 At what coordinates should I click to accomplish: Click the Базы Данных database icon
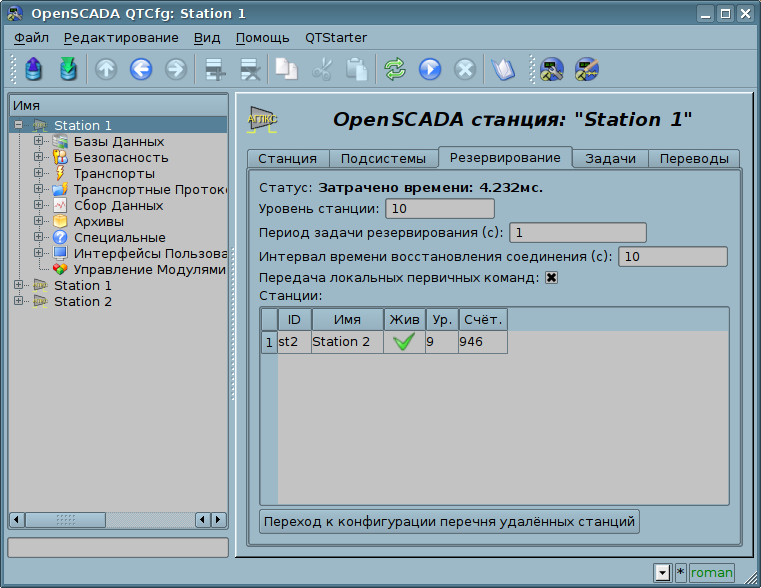tap(60, 142)
